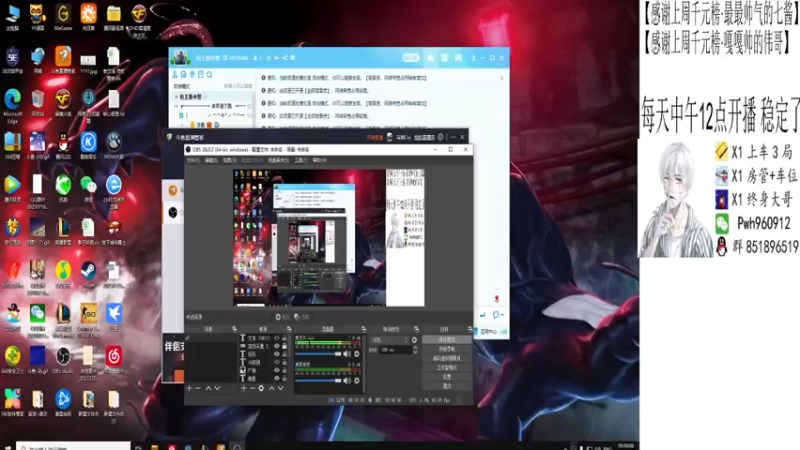Viewport: 800px width, 450px height.
Task: Adjust first audio channel volume slider
Action: coord(318,354)
